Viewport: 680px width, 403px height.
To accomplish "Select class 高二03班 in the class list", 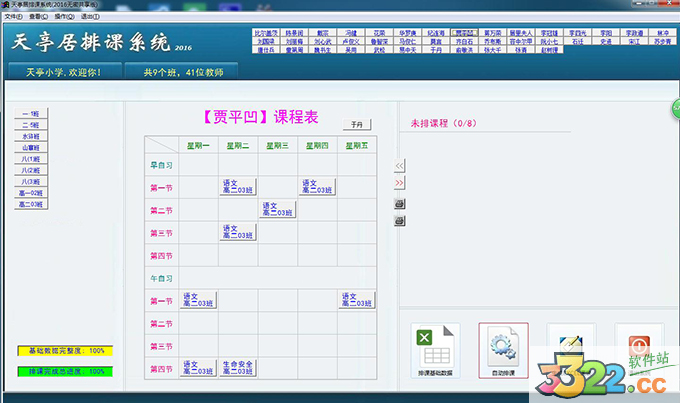I will pyautogui.click(x=31, y=204).
